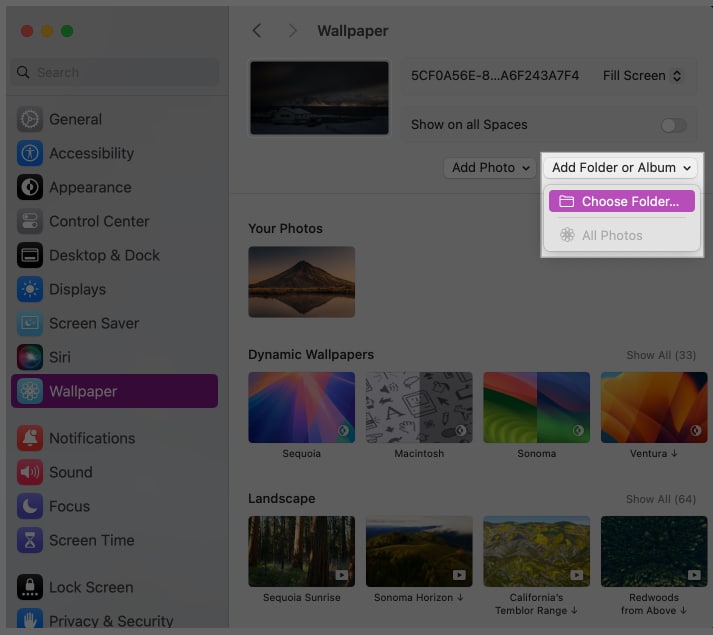713x635 pixels.
Task: Collapse Add Folder or Album dropdown
Action: [x=620, y=168]
